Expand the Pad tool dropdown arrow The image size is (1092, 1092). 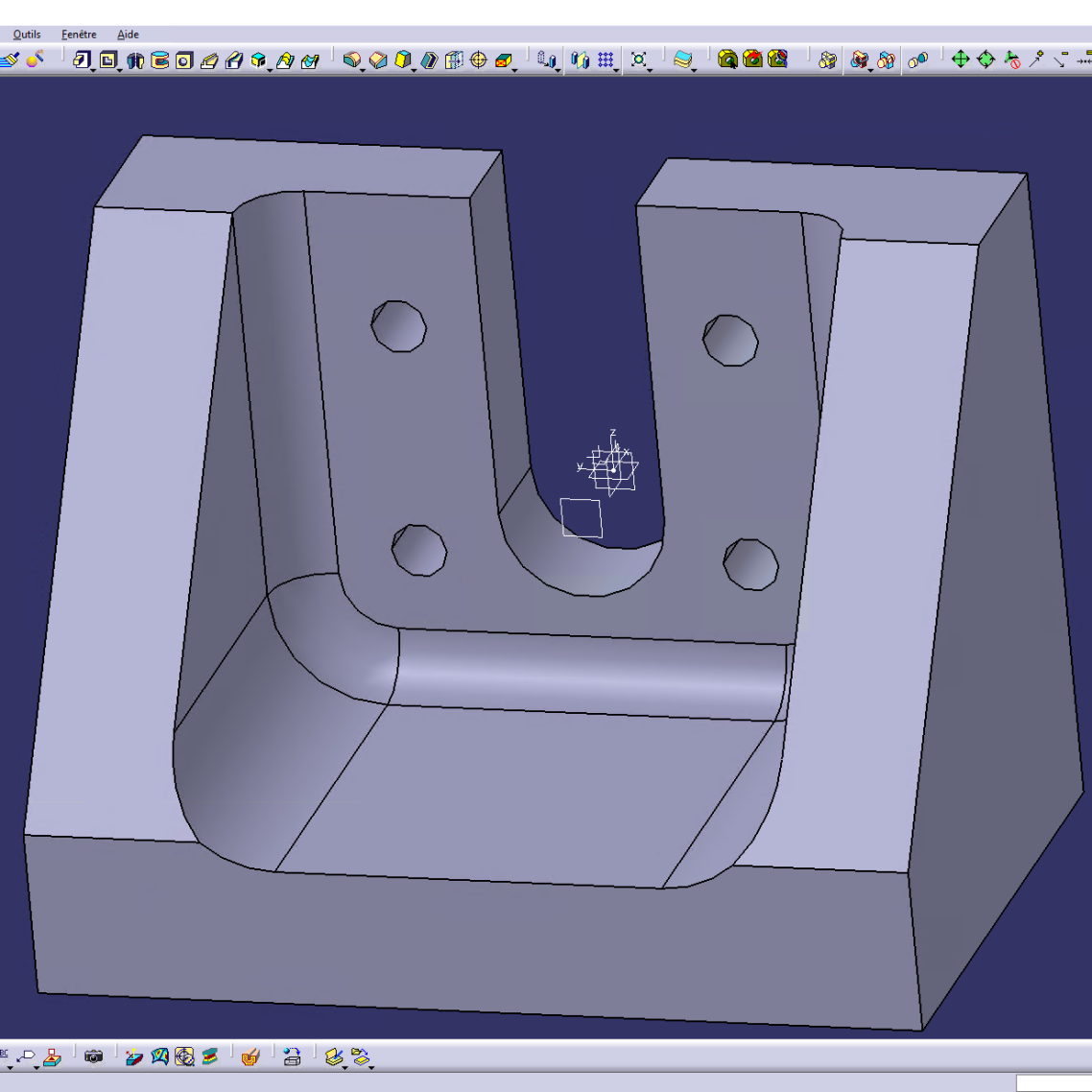click(92, 69)
